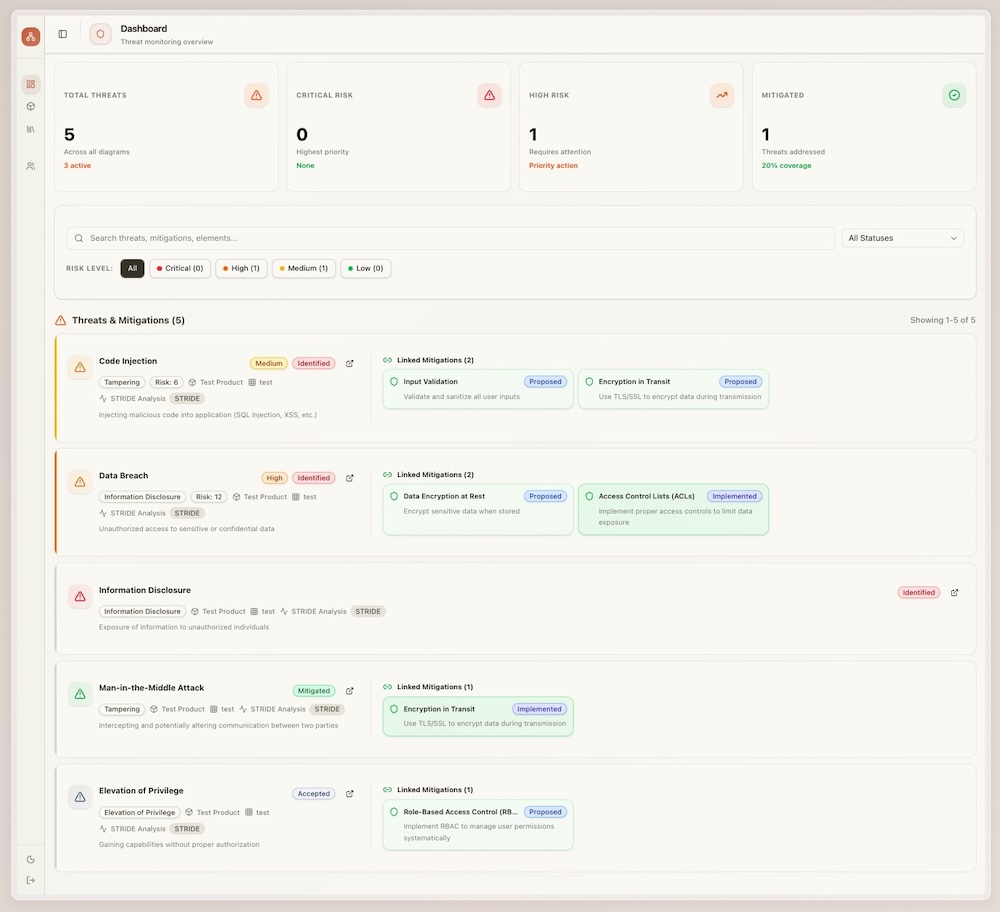1000x912 pixels.
Task: Click the warning icon on Total Threats card
Action: click(256, 95)
